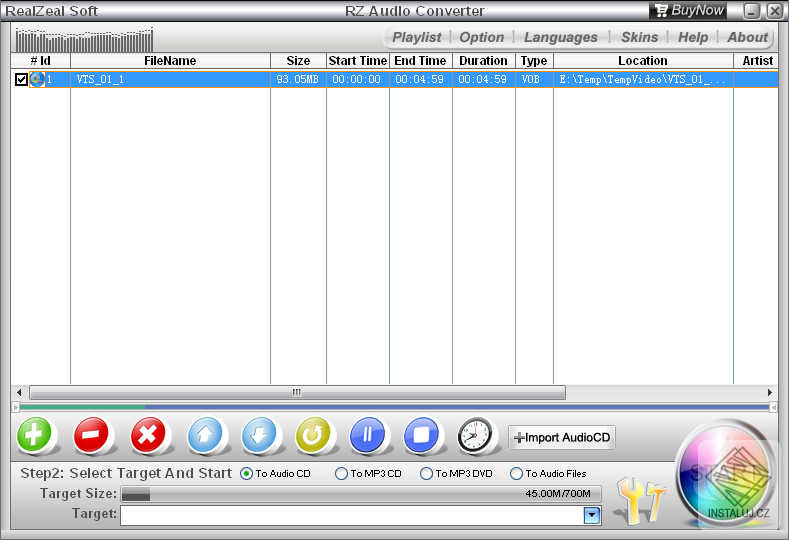The width and height of the screenshot is (789, 540).
Task: Click the horizontal scrollbar thumb
Action: click(x=297, y=392)
